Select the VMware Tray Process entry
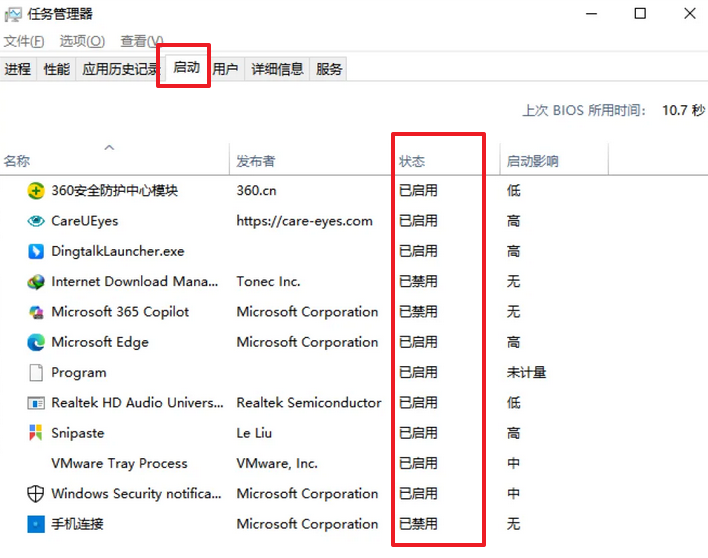Viewport: 708px width, 558px height. click(119, 463)
